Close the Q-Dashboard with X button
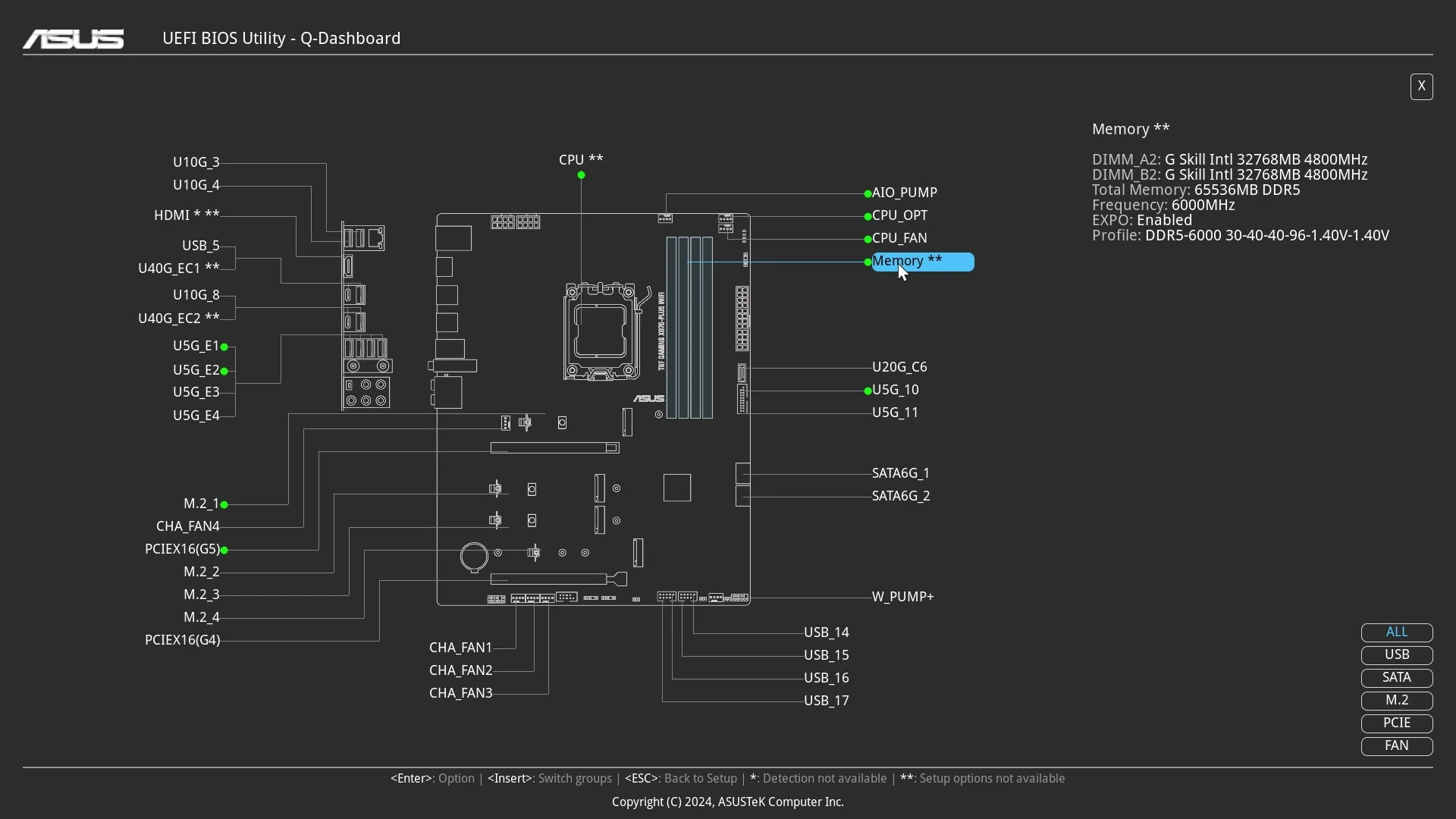Screen dimensions: 1456x819 pos(1421,86)
